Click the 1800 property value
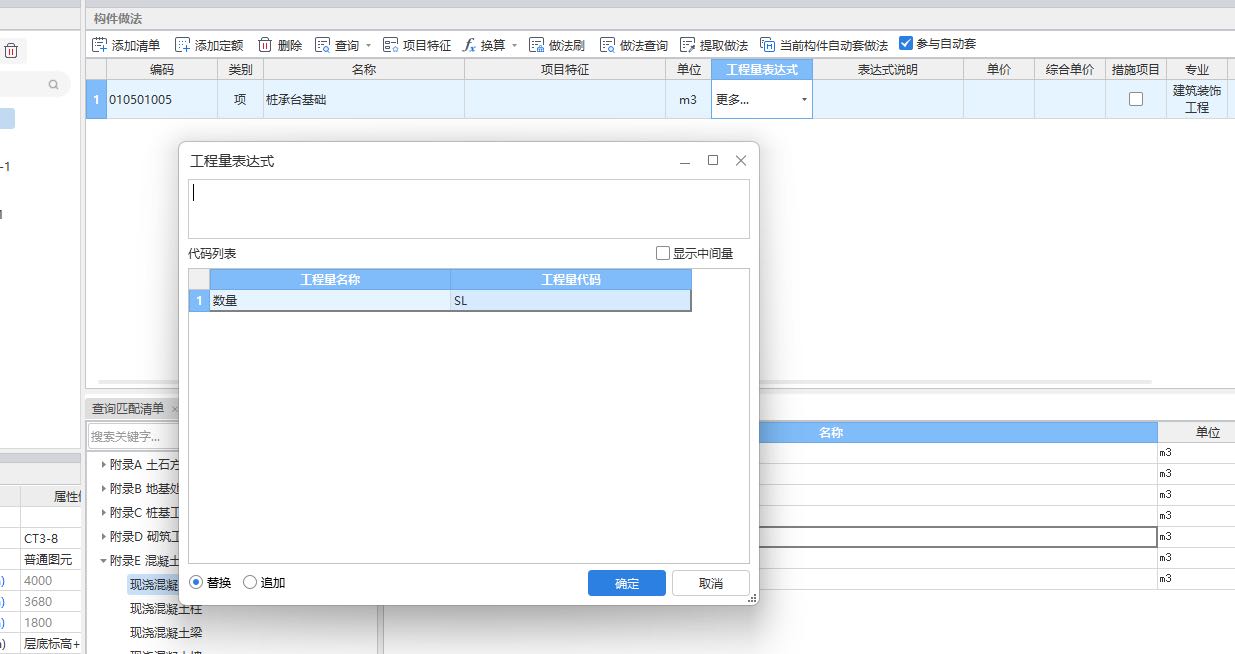The width and height of the screenshot is (1235, 654). pyautogui.click(x=50, y=622)
